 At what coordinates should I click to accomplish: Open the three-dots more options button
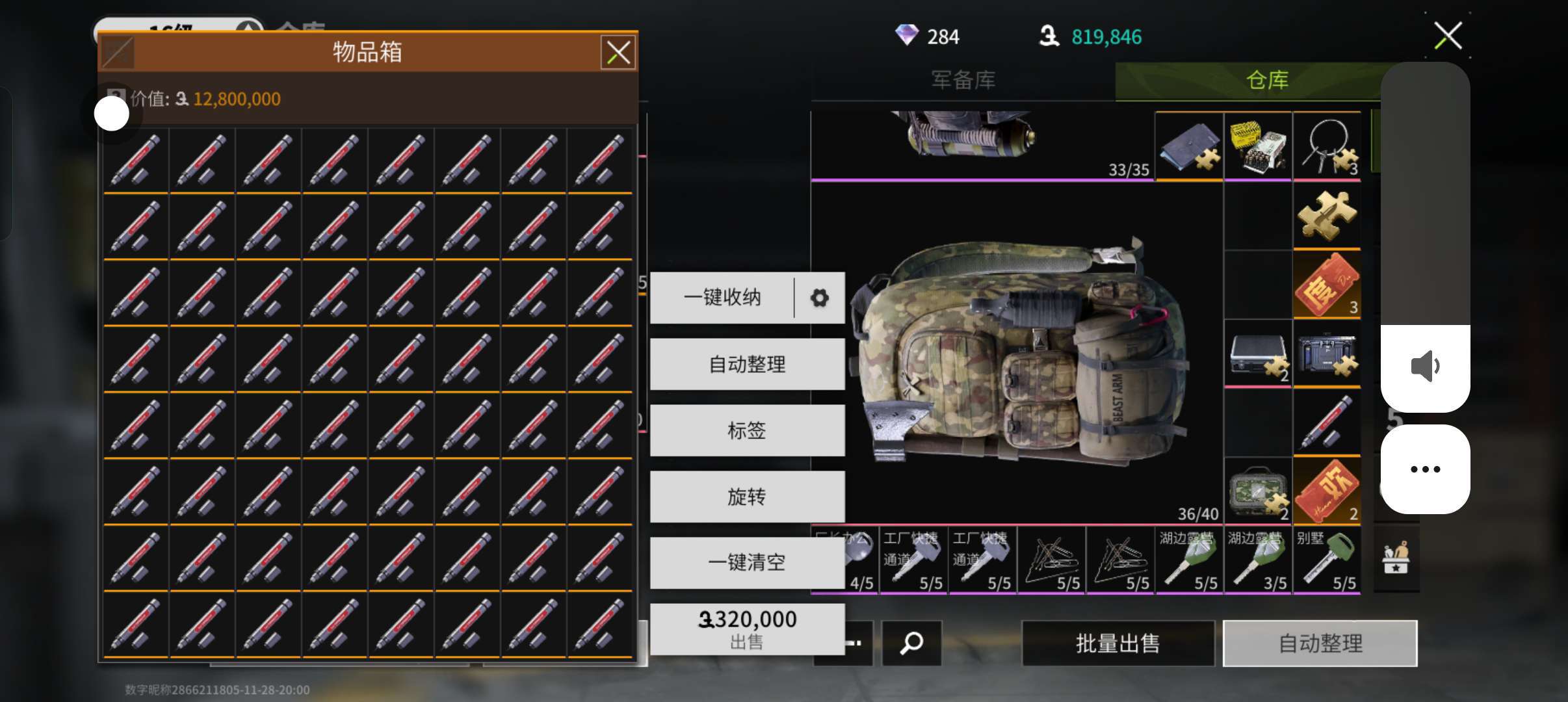(x=1425, y=469)
